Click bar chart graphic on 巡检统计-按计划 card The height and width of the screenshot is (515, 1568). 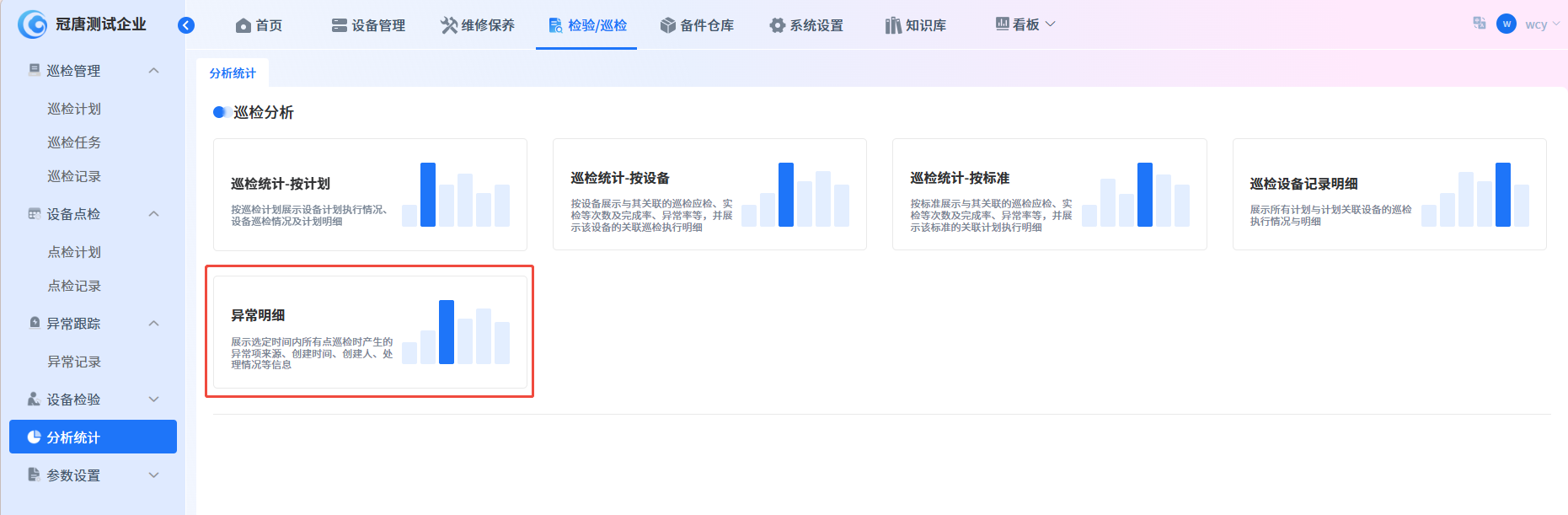pyautogui.click(x=456, y=195)
